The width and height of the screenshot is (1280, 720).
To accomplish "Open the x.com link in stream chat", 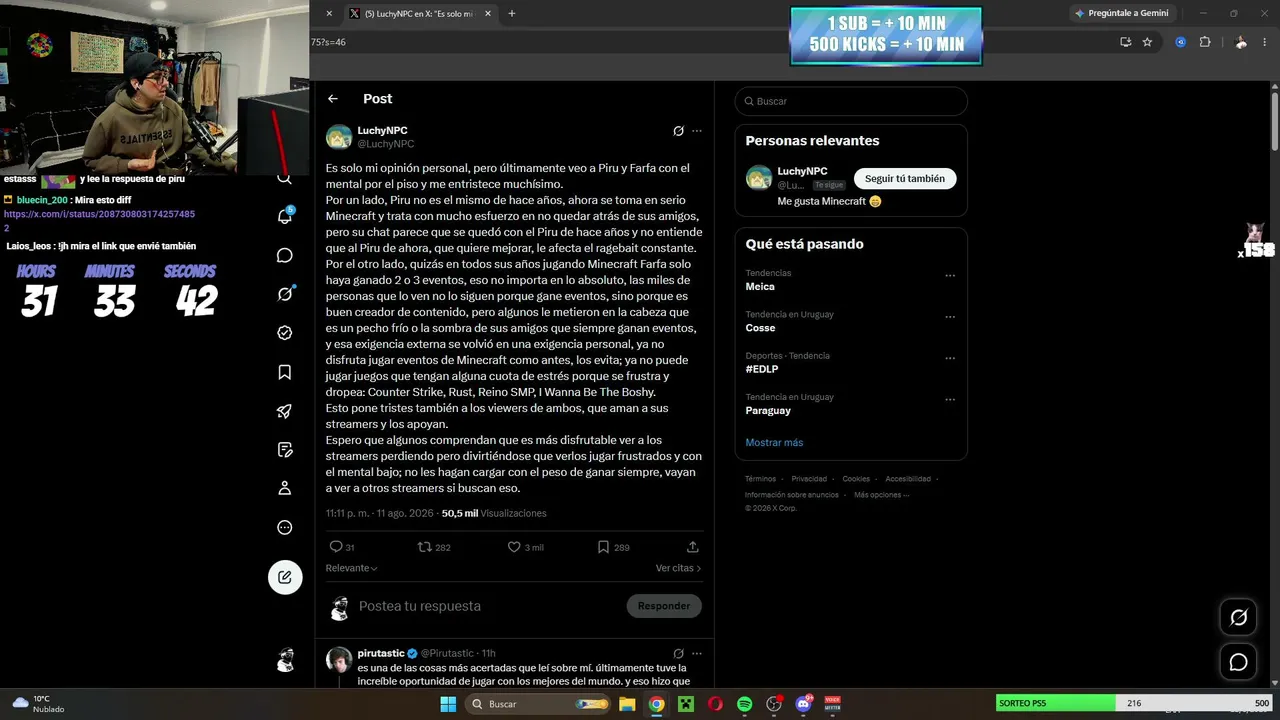I will (x=99, y=221).
